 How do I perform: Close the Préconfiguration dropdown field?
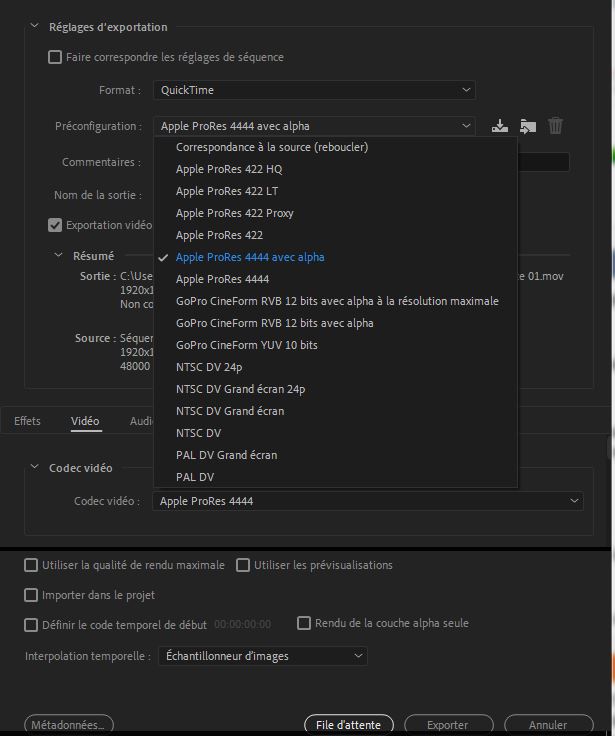click(x=314, y=126)
